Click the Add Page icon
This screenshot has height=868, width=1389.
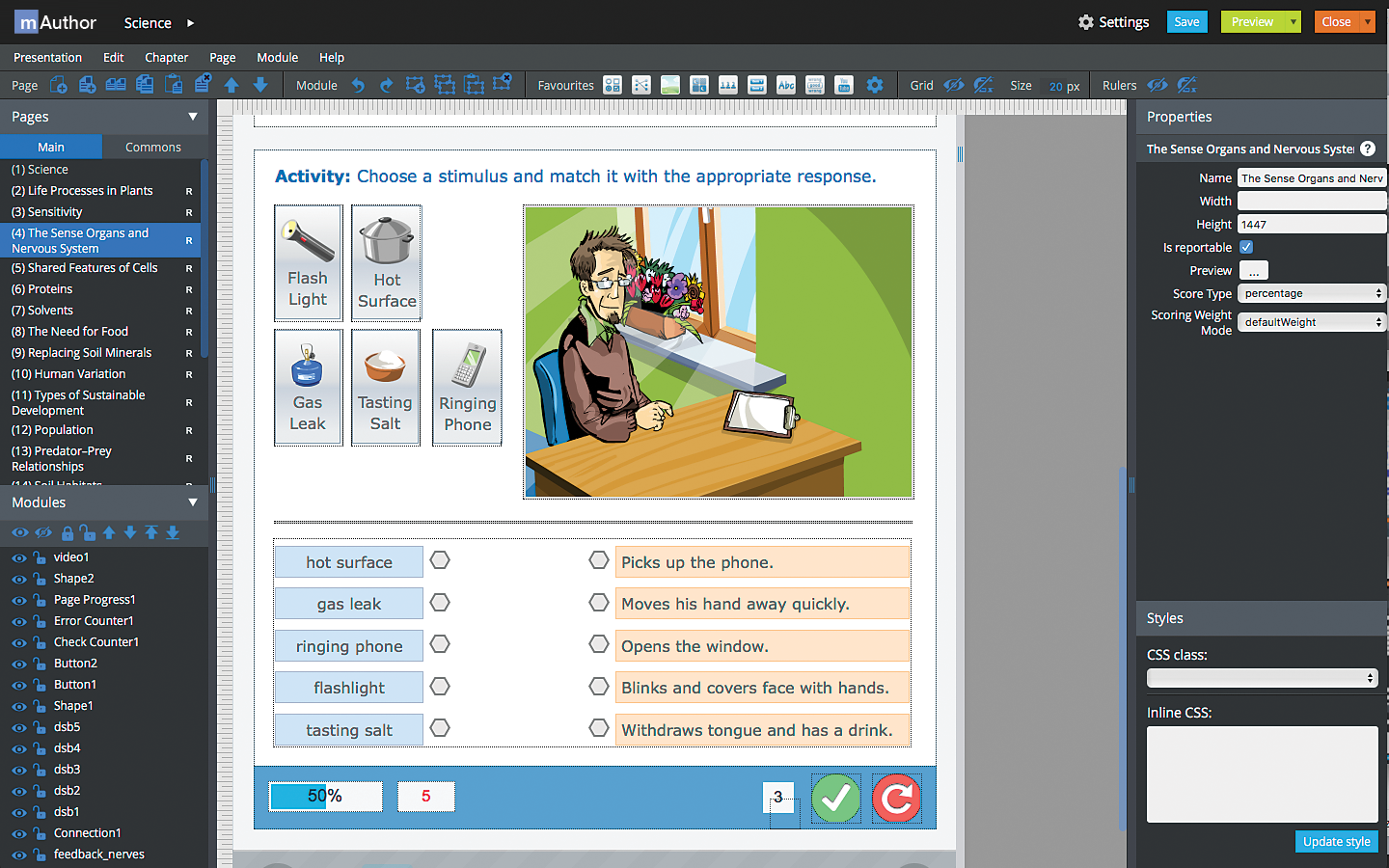tap(58, 85)
